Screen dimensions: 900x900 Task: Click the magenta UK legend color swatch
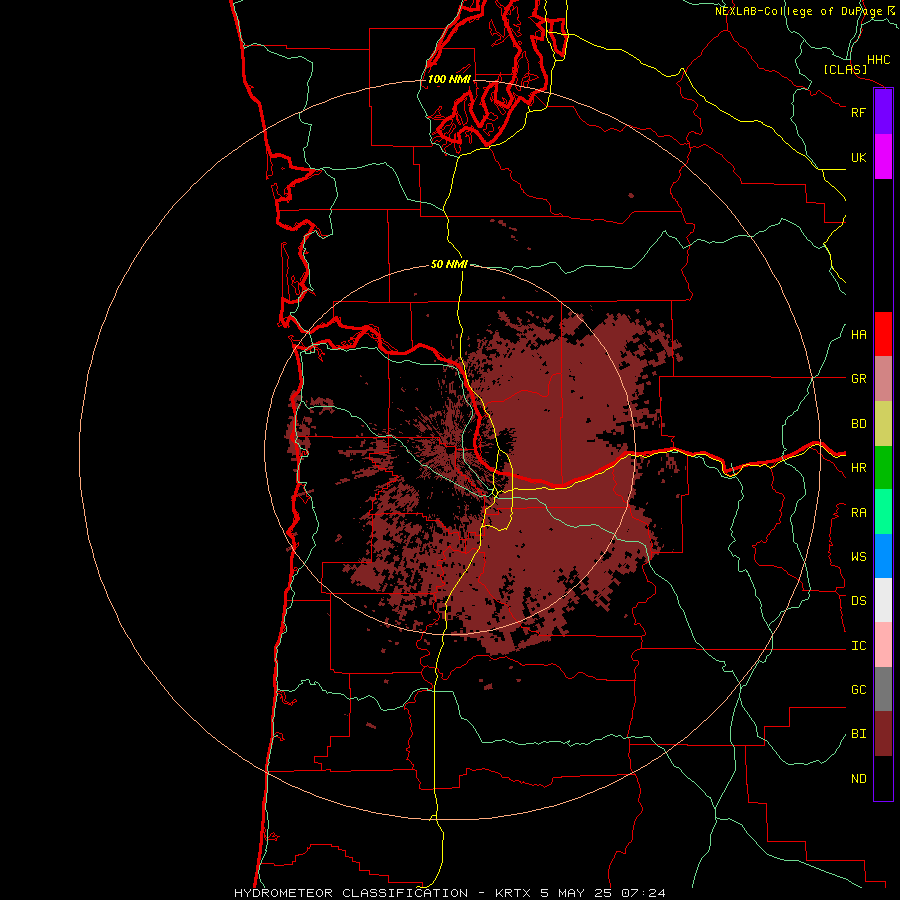point(883,156)
